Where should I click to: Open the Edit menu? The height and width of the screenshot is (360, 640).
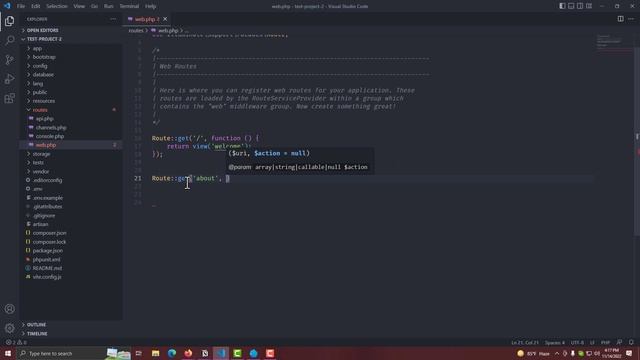[x=36, y=6]
